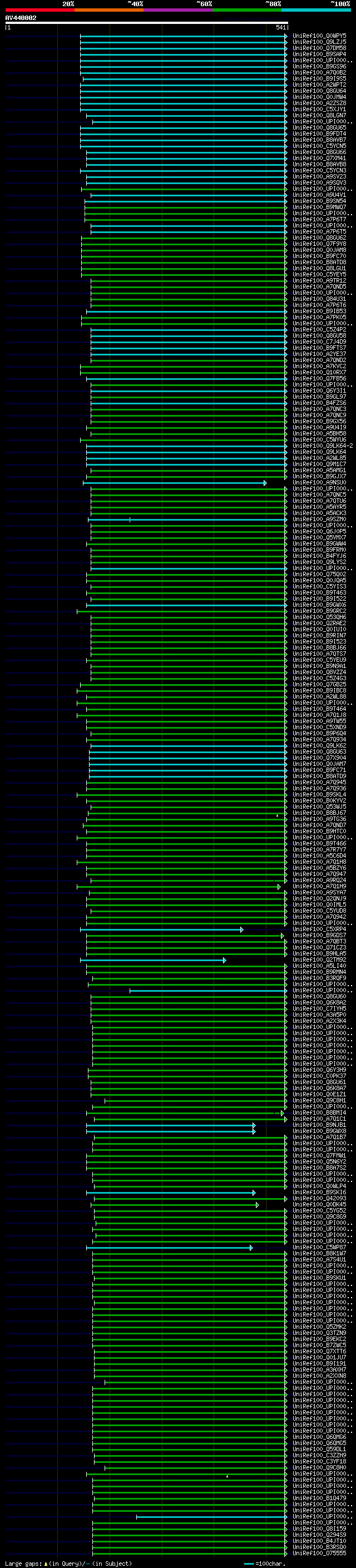Click the green alignment bar for UniRef100_O75555
The height and width of the screenshot is (1568, 356).
pyautogui.click(x=190, y=1554)
